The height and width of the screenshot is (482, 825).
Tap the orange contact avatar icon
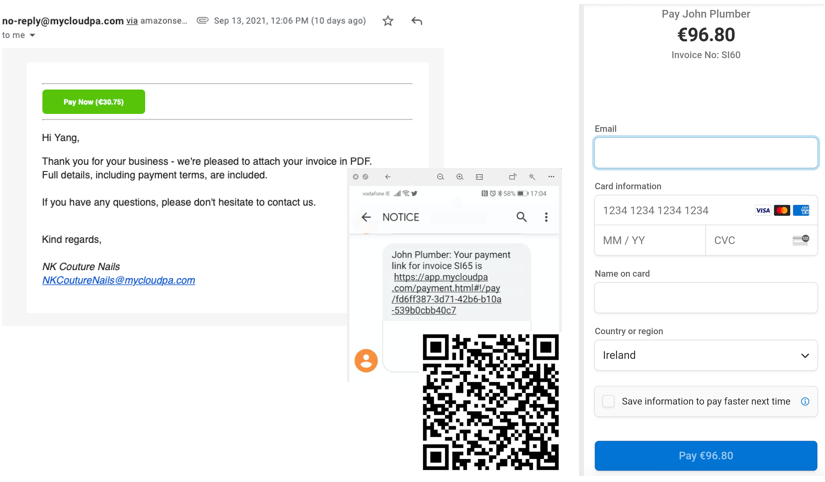(x=366, y=361)
